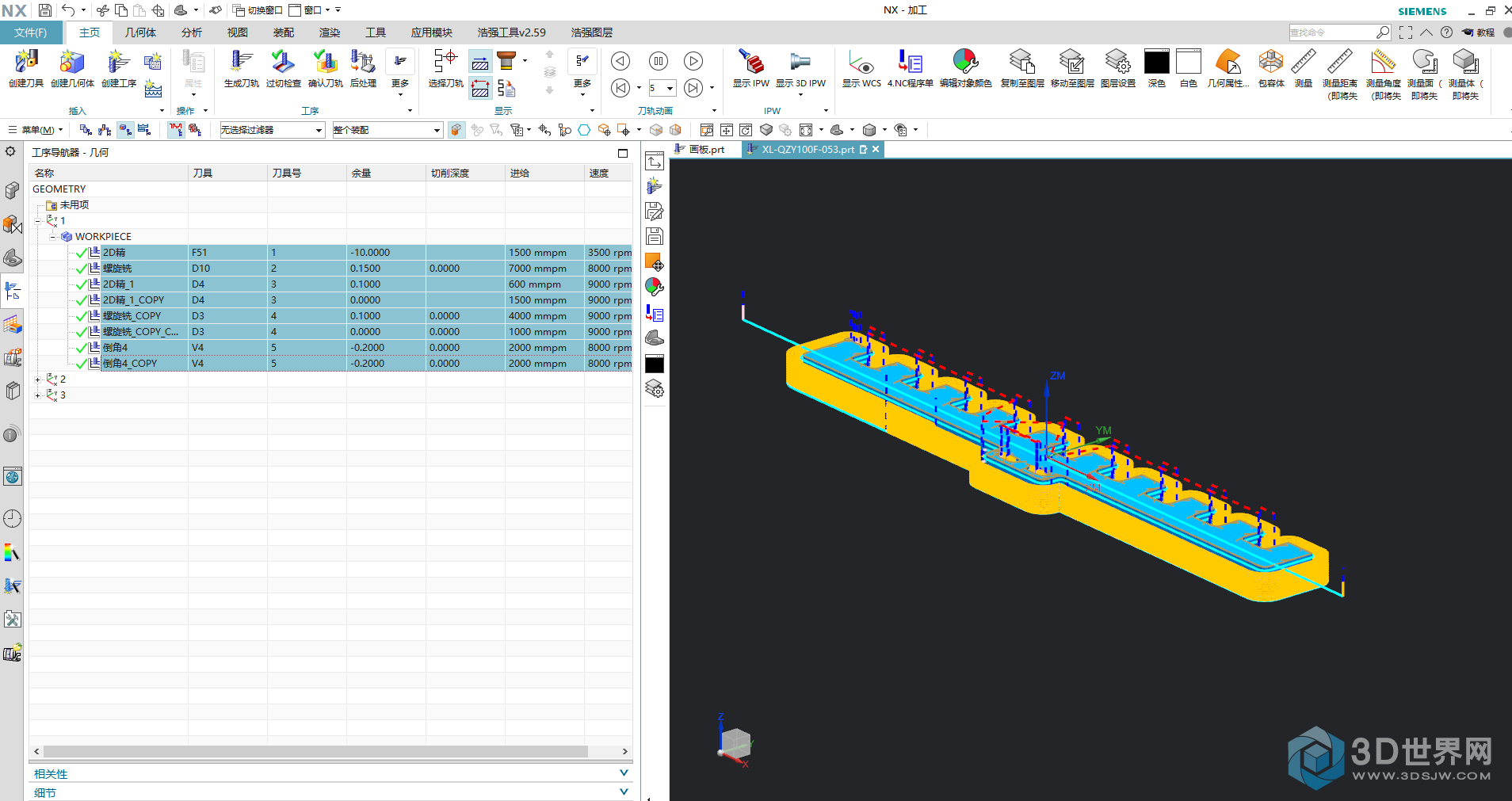Maximize the operation navigator panel
The image size is (1512, 801).
click(623, 153)
